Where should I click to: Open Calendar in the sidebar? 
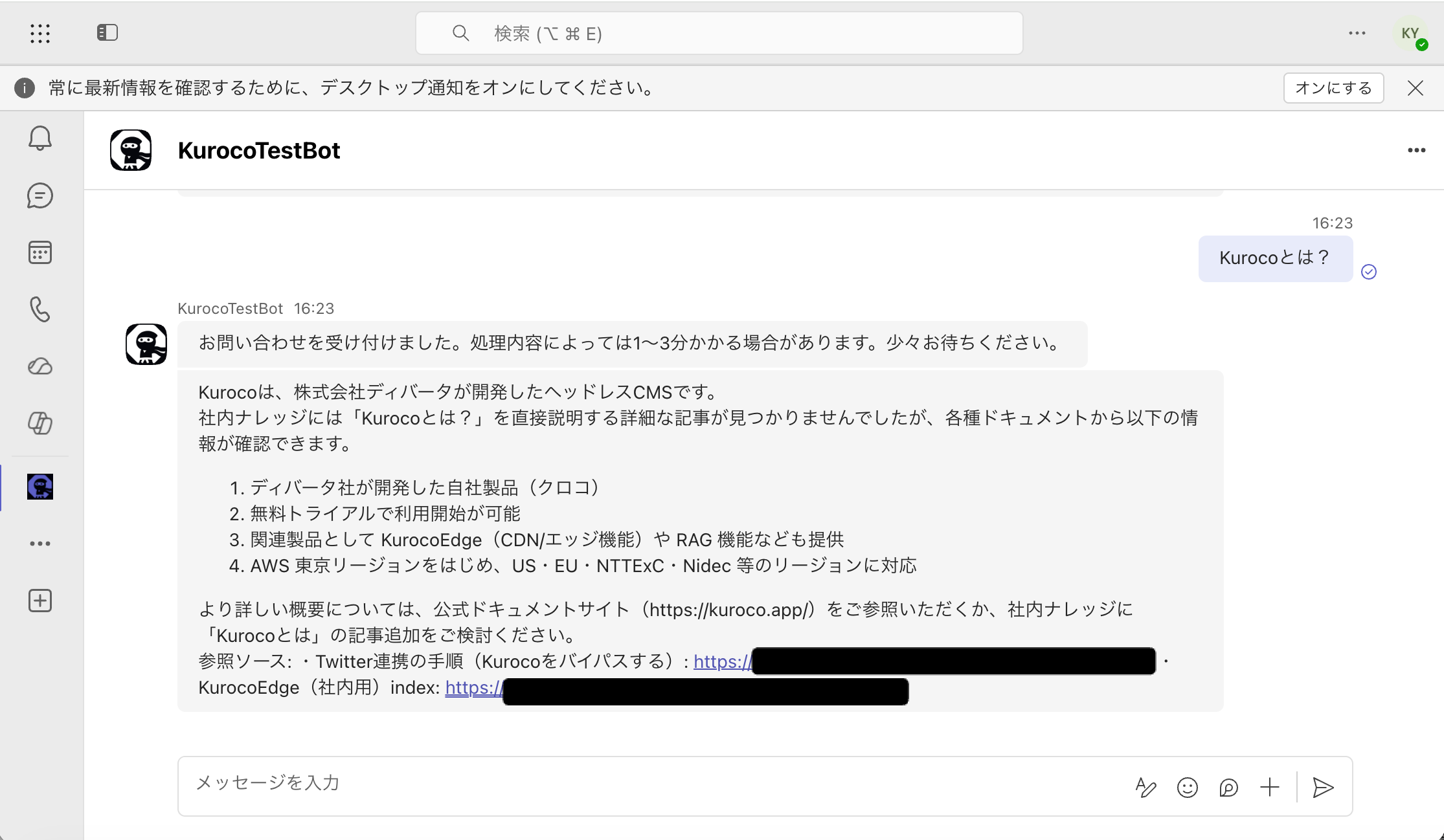click(40, 252)
